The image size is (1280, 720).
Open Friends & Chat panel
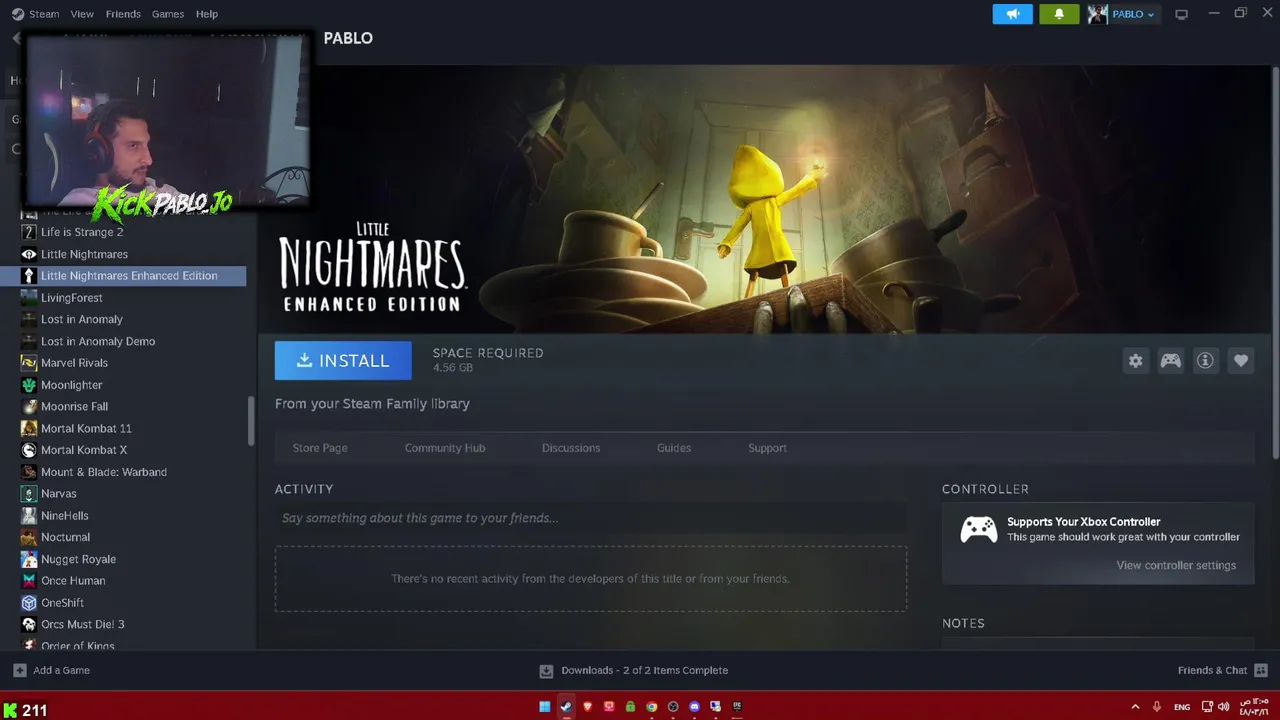coord(1212,670)
